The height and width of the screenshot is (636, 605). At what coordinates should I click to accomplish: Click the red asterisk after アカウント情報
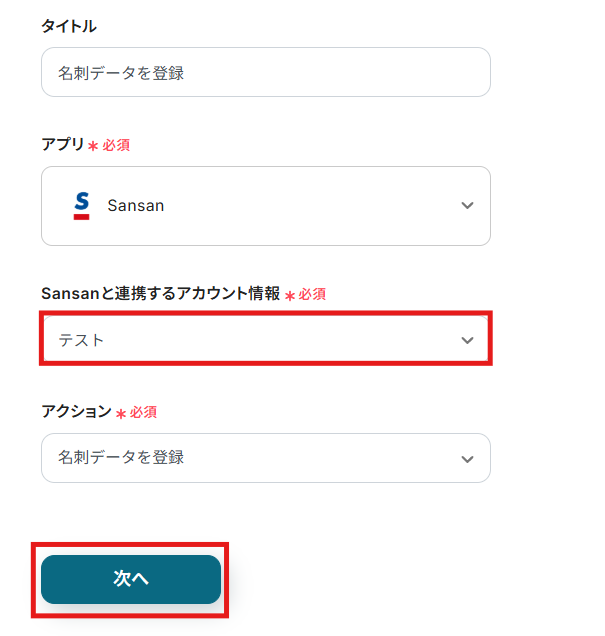(x=290, y=296)
